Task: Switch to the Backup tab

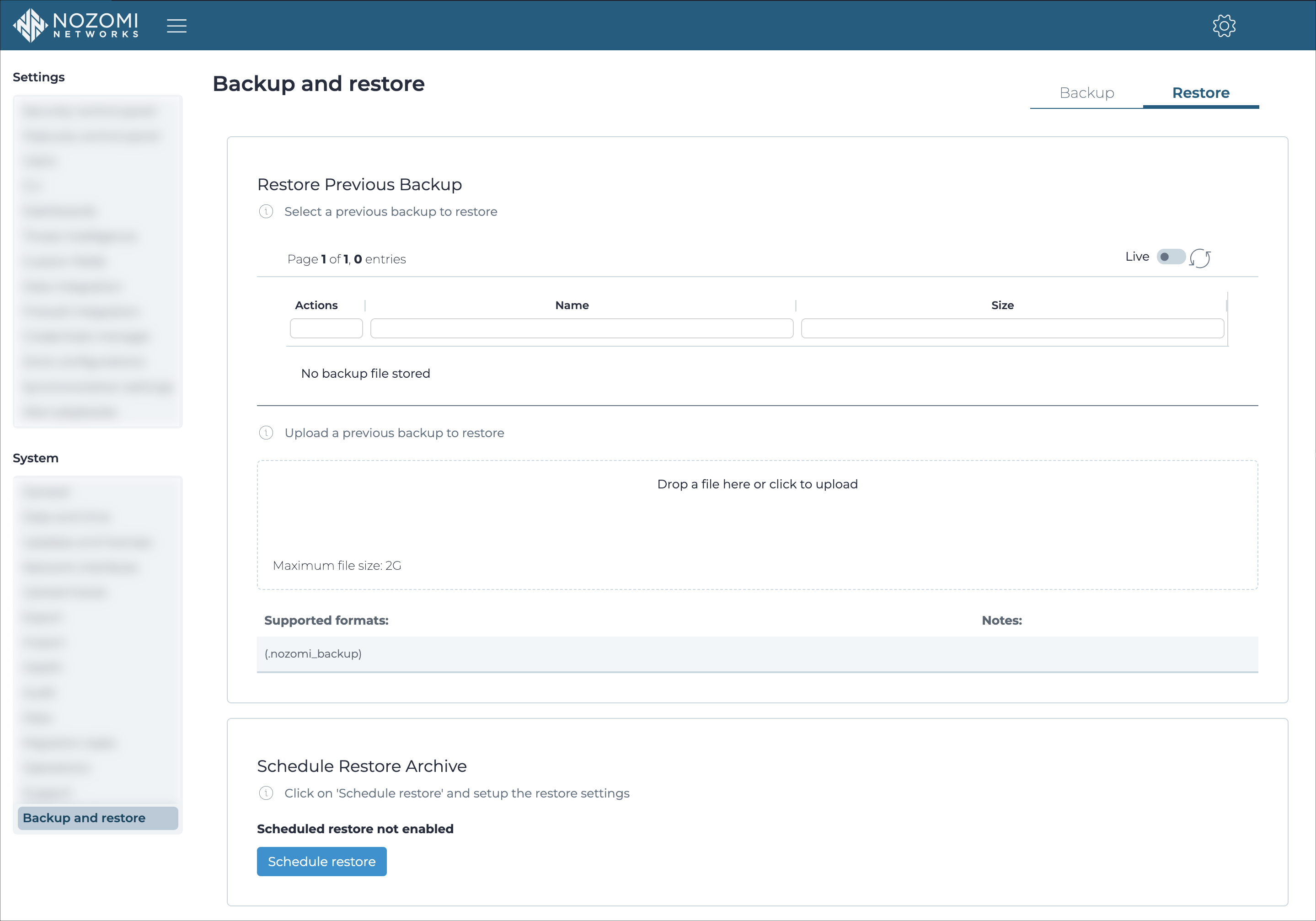Action: [x=1086, y=92]
